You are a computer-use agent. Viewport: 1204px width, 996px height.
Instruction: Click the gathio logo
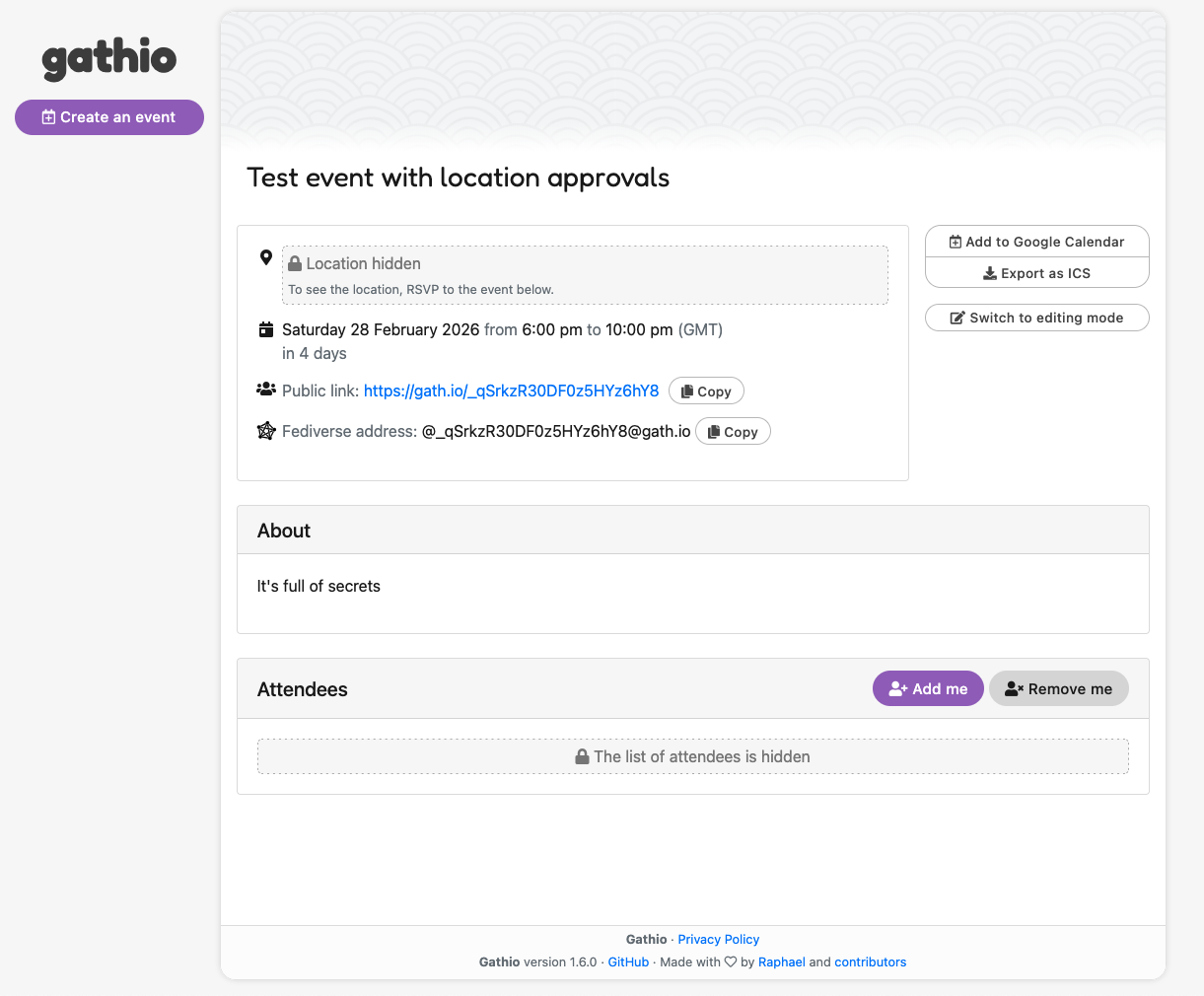point(108,59)
